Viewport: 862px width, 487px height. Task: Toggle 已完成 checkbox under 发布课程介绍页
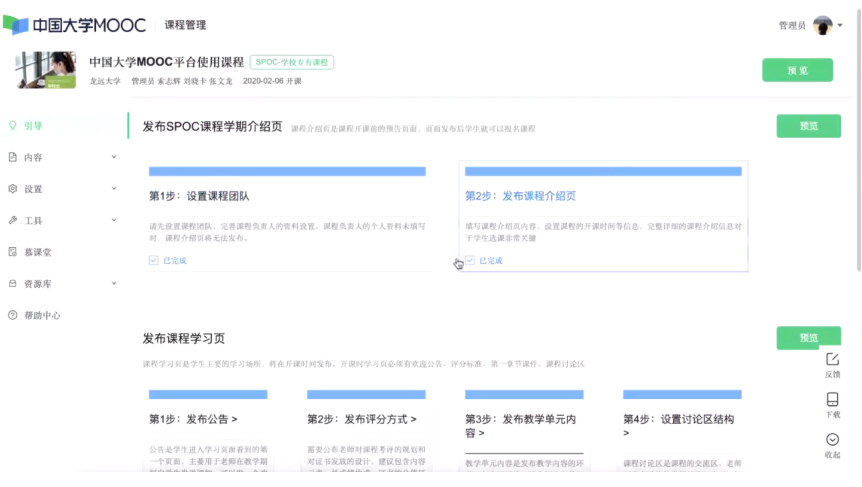pyautogui.click(x=469, y=261)
